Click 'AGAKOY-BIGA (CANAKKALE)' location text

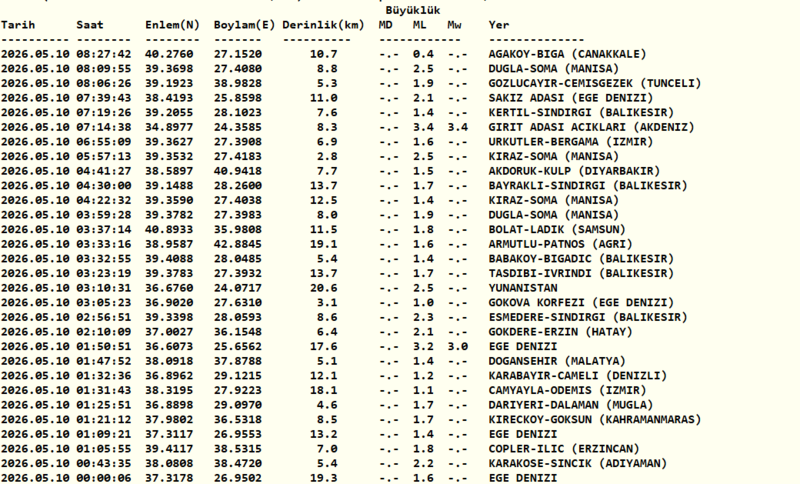[567, 54]
